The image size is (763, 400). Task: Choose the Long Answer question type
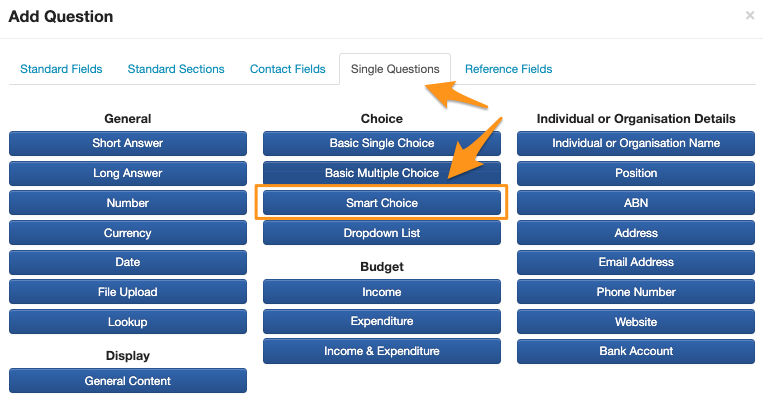(x=128, y=173)
